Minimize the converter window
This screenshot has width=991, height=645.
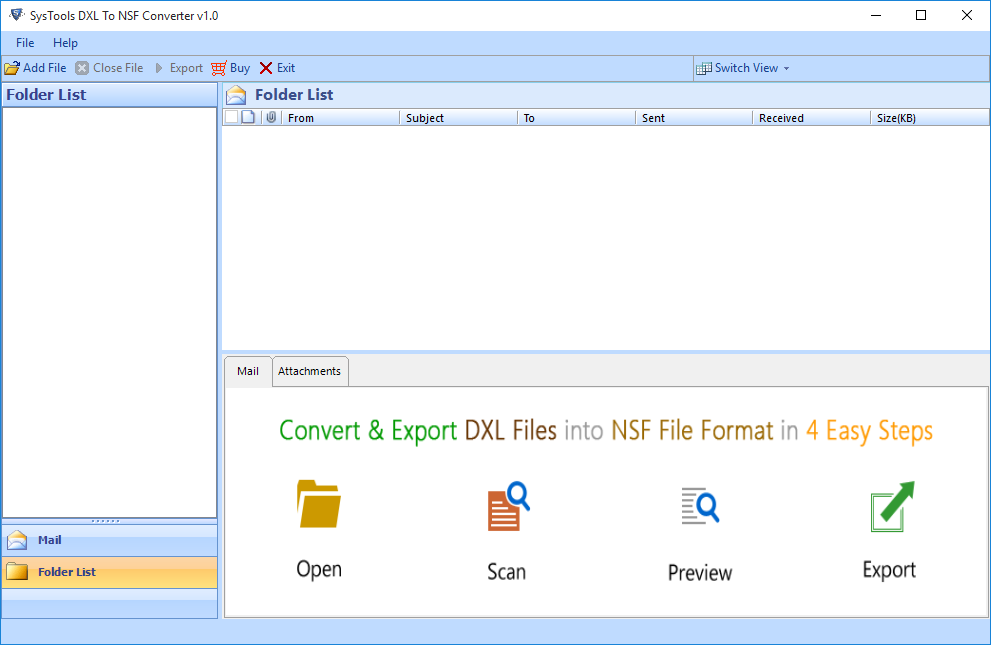pyautogui.click(x=876, y=15)
